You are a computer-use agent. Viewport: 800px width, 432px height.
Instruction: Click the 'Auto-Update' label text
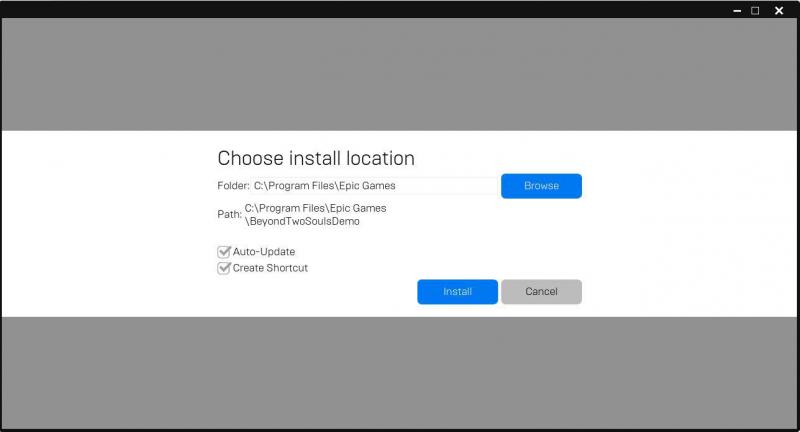264,252
